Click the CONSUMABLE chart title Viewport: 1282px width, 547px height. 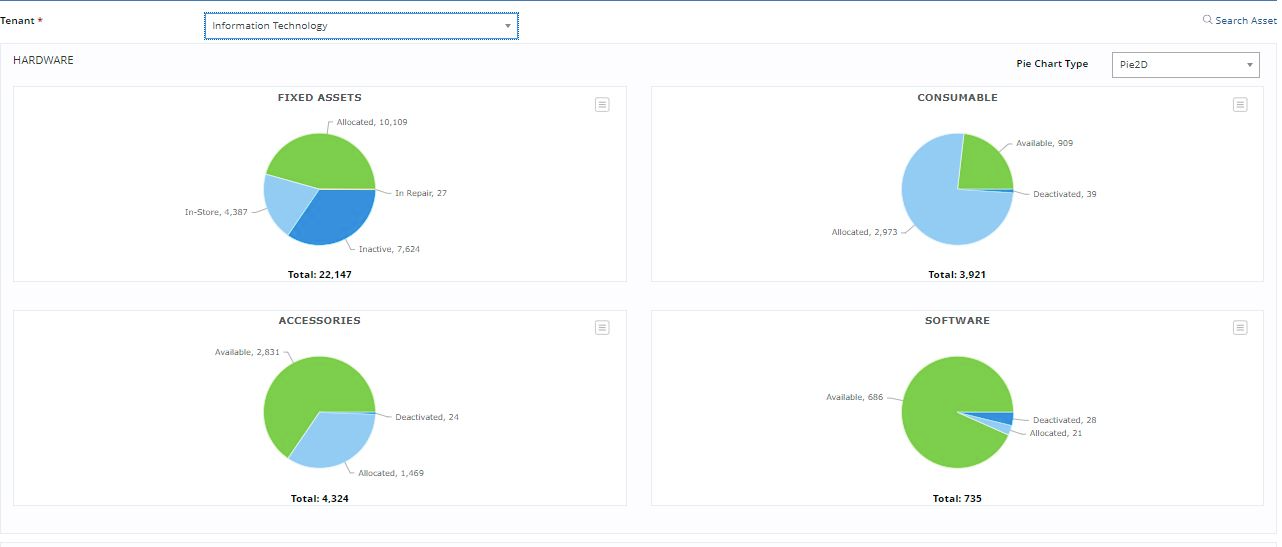tap(957, 98)
